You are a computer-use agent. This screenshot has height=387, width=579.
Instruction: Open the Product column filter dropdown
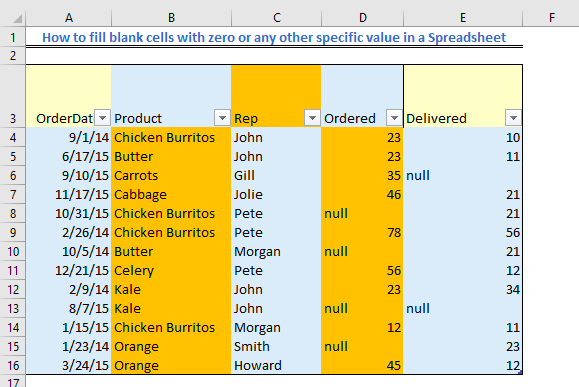point(222,118)
